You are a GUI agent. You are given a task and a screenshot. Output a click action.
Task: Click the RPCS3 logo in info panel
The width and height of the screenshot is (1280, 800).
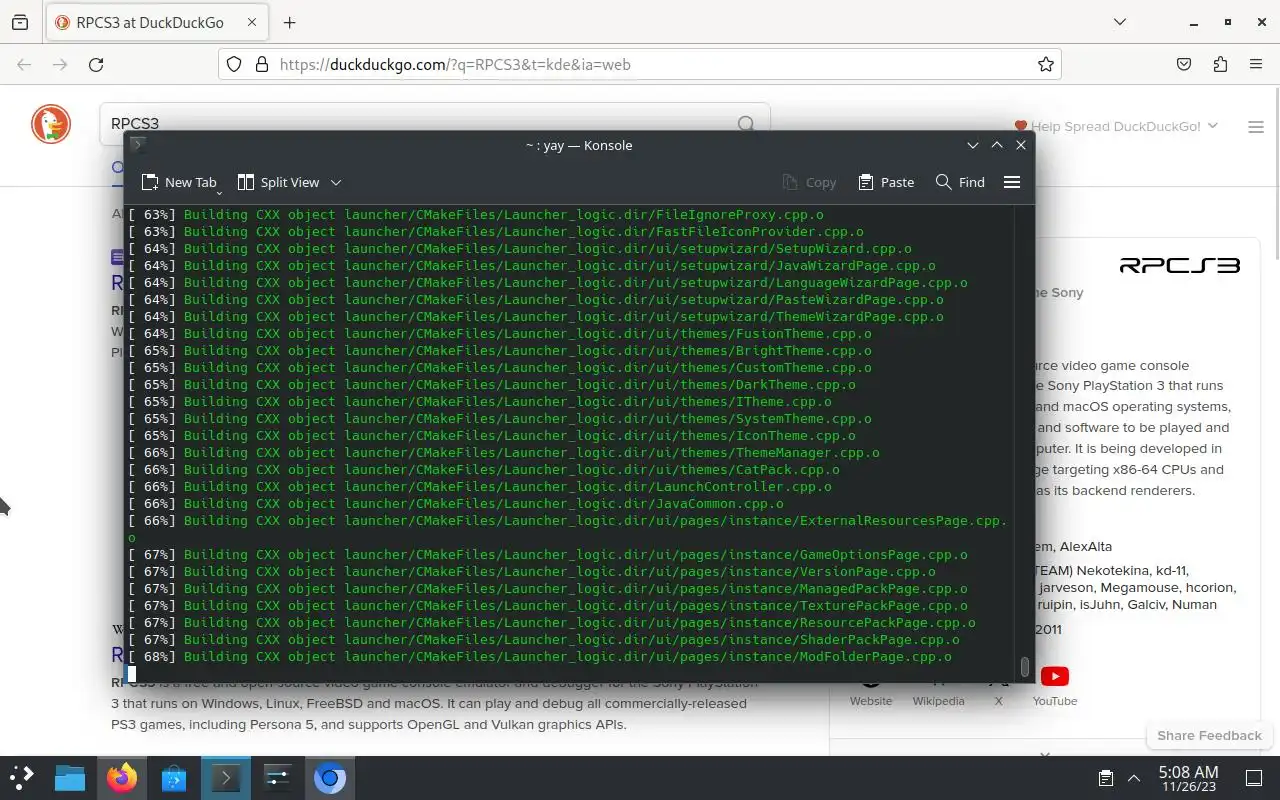(1179, 265)
